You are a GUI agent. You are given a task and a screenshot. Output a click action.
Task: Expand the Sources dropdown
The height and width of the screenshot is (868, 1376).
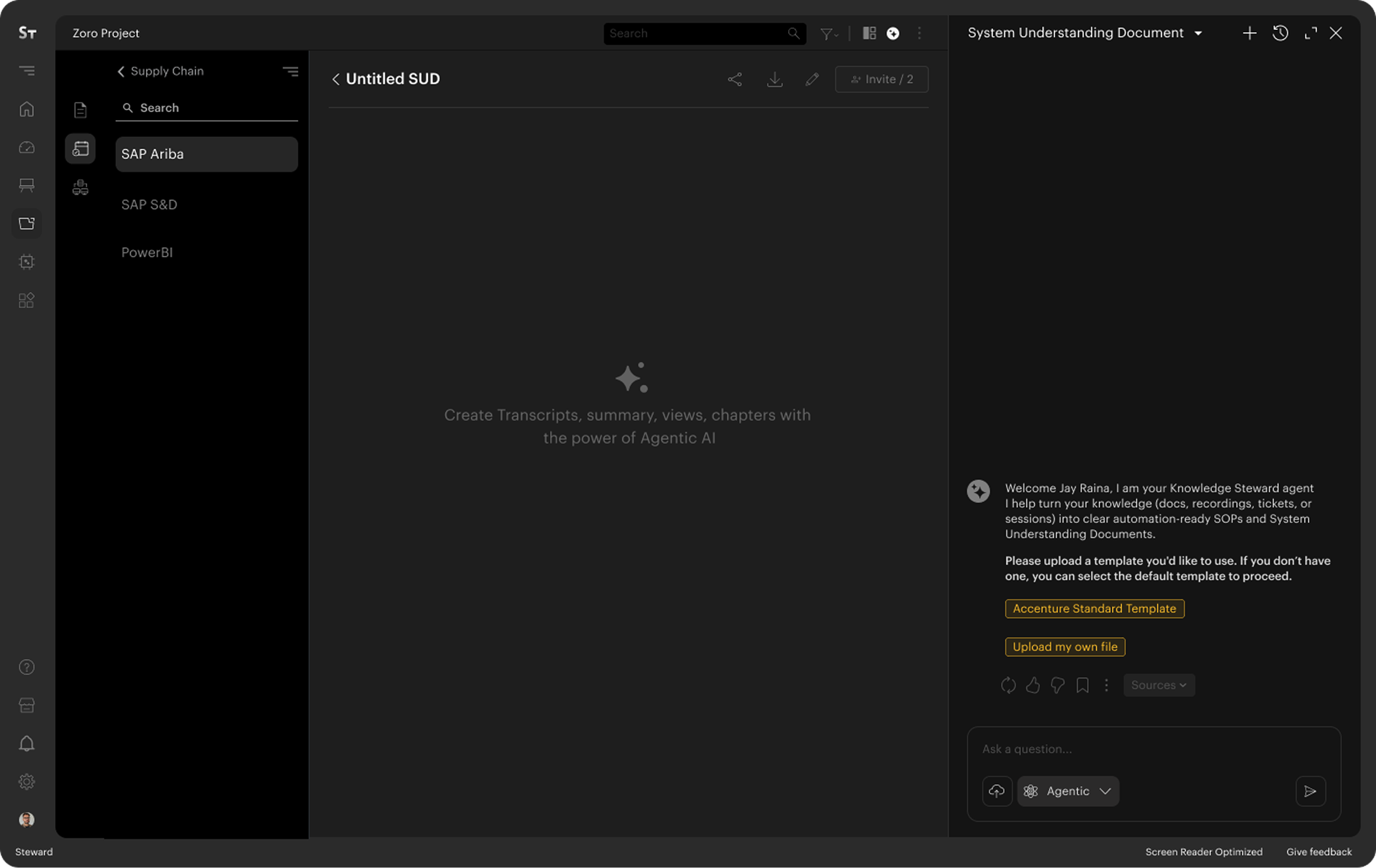(1159, 685)
